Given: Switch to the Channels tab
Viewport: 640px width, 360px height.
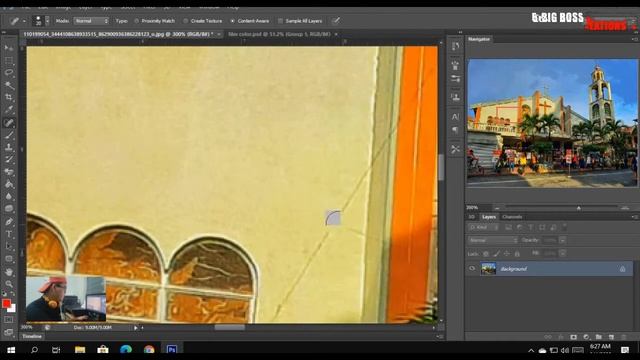Looking at the screenshot, I should click(x=512, y=217).
